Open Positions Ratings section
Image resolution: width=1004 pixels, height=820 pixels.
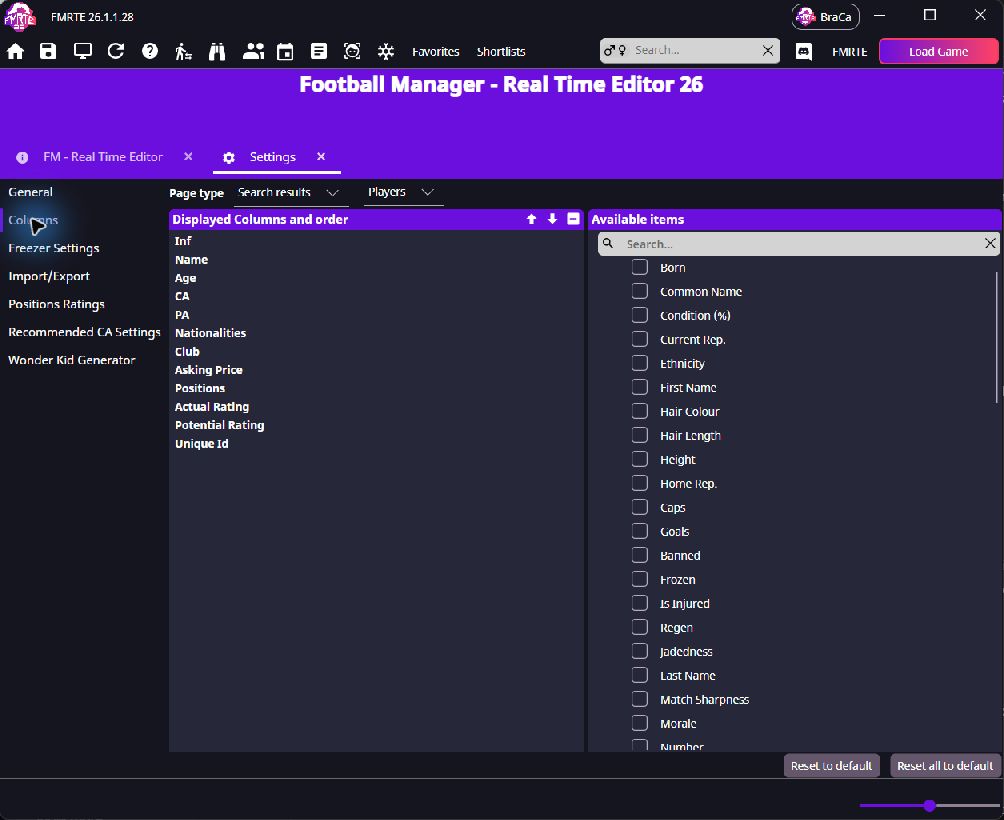(x=56, y=304)
